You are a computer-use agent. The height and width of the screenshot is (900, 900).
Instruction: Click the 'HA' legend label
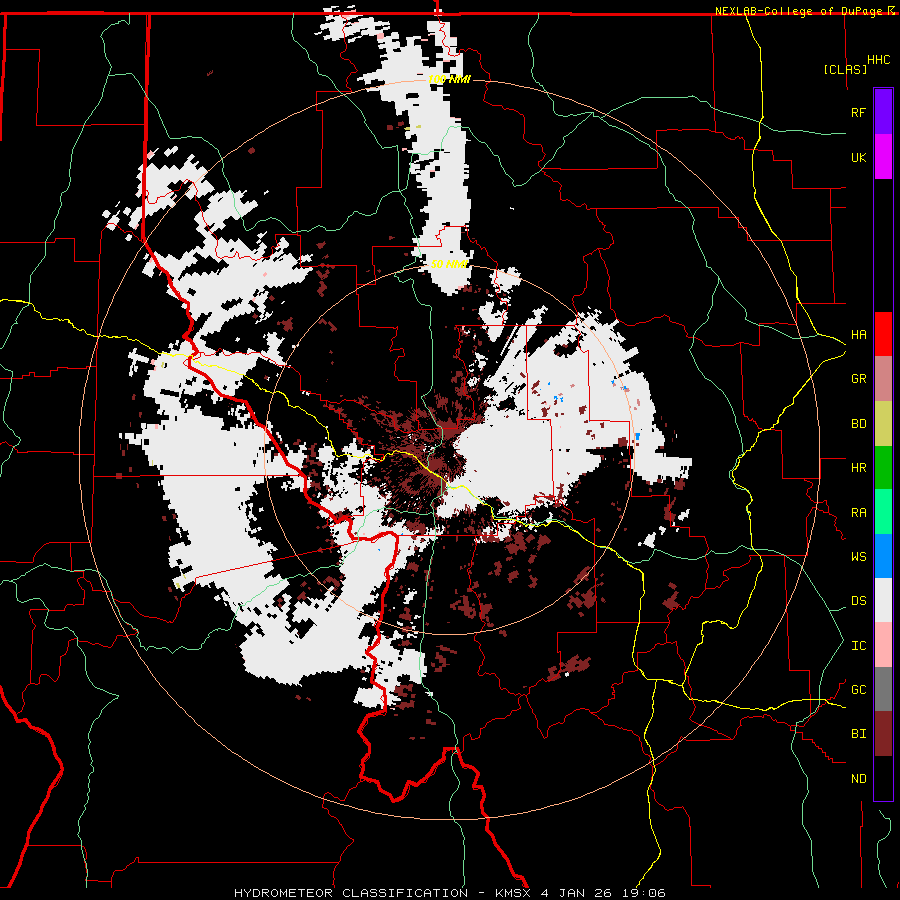(x=858, y=335)
